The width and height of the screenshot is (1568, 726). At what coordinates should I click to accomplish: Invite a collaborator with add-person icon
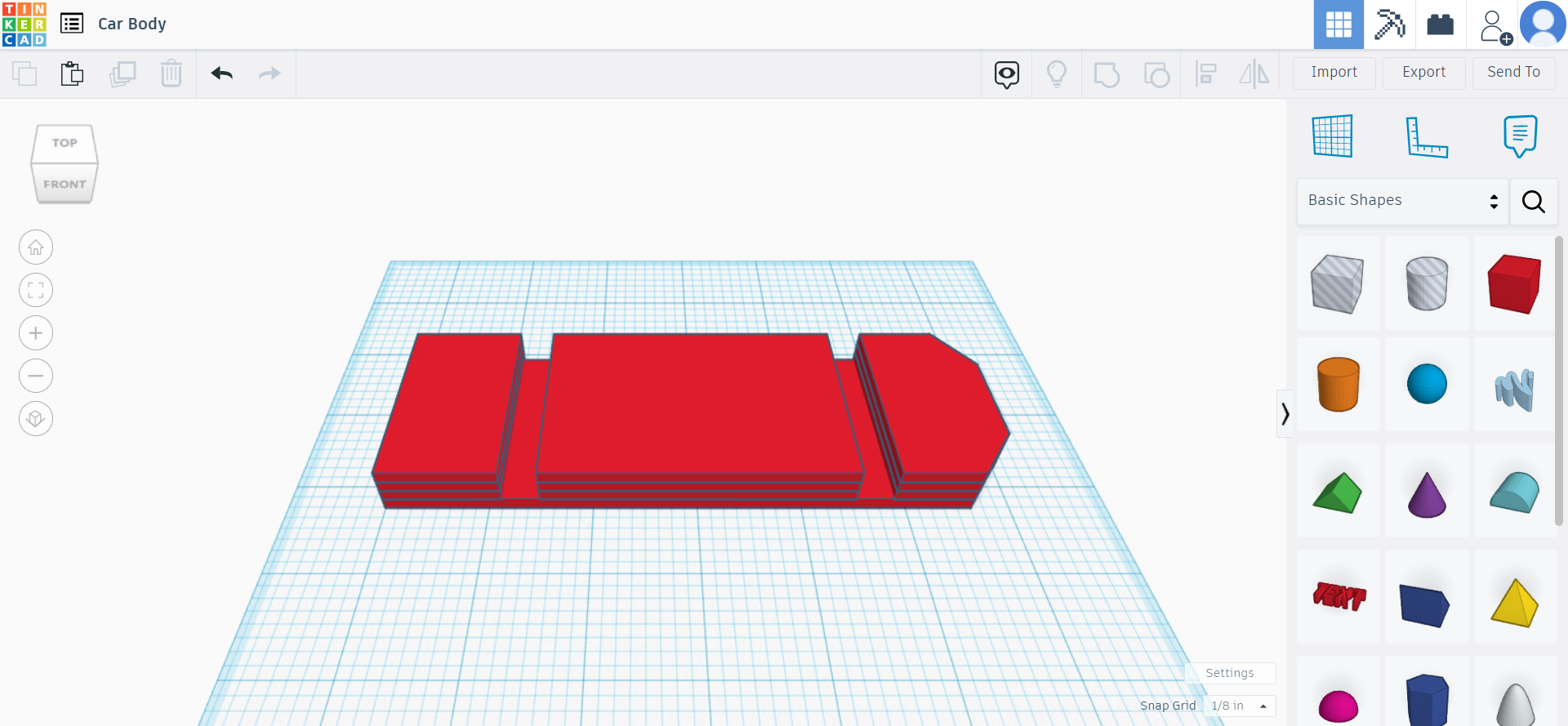pyautogui.click(x=1494, y=25)
